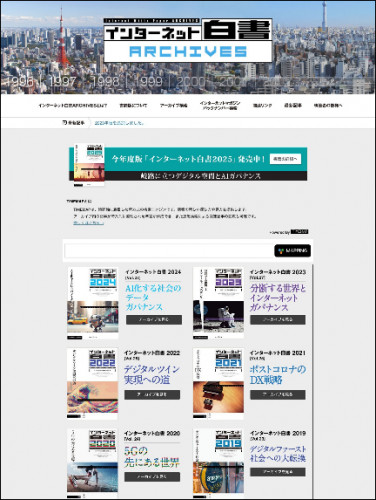Click the archive view button for 2019

point(278,472)
